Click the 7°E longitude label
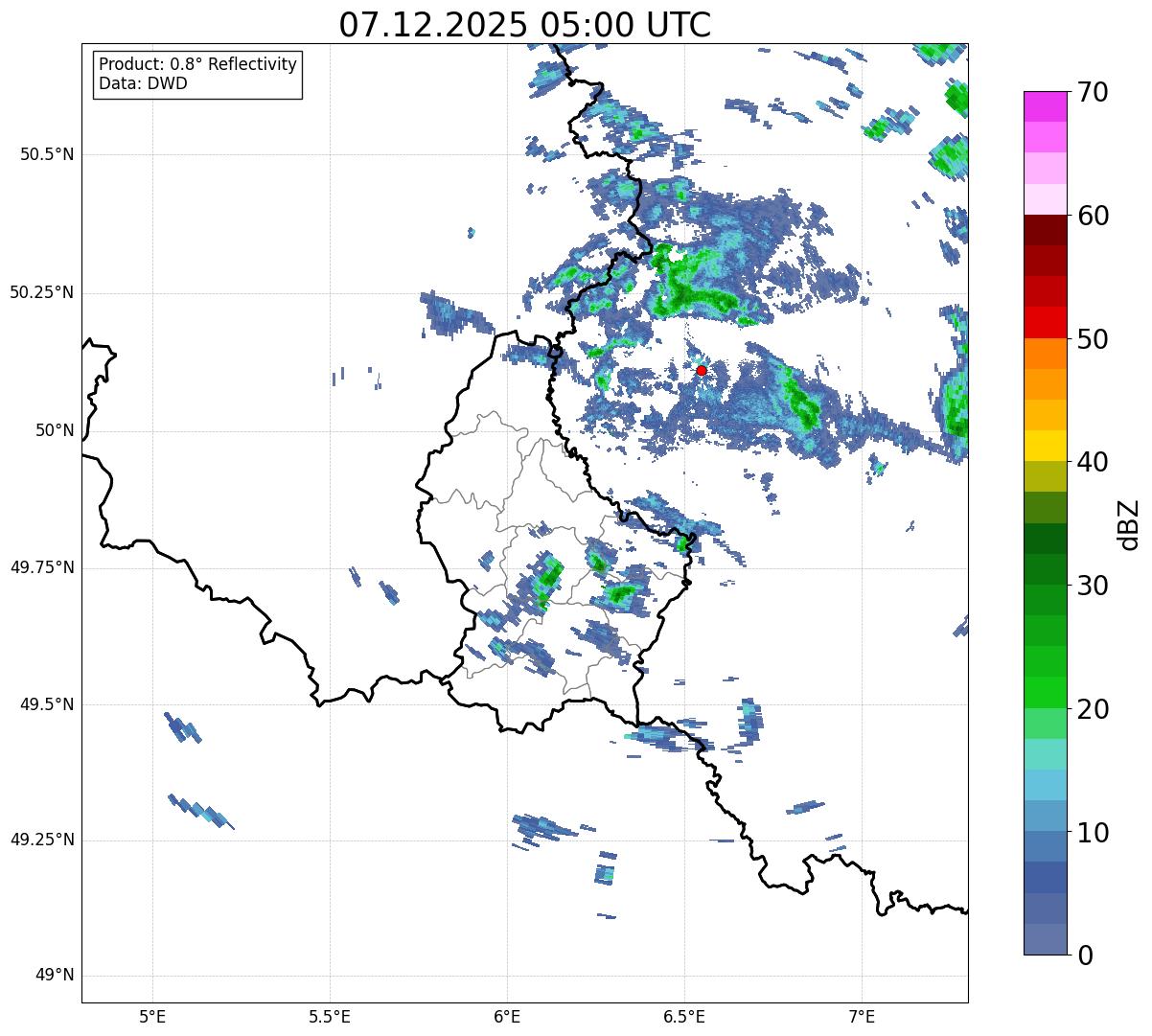Screen dimensions: 1152x1036 click(863, 1016)
